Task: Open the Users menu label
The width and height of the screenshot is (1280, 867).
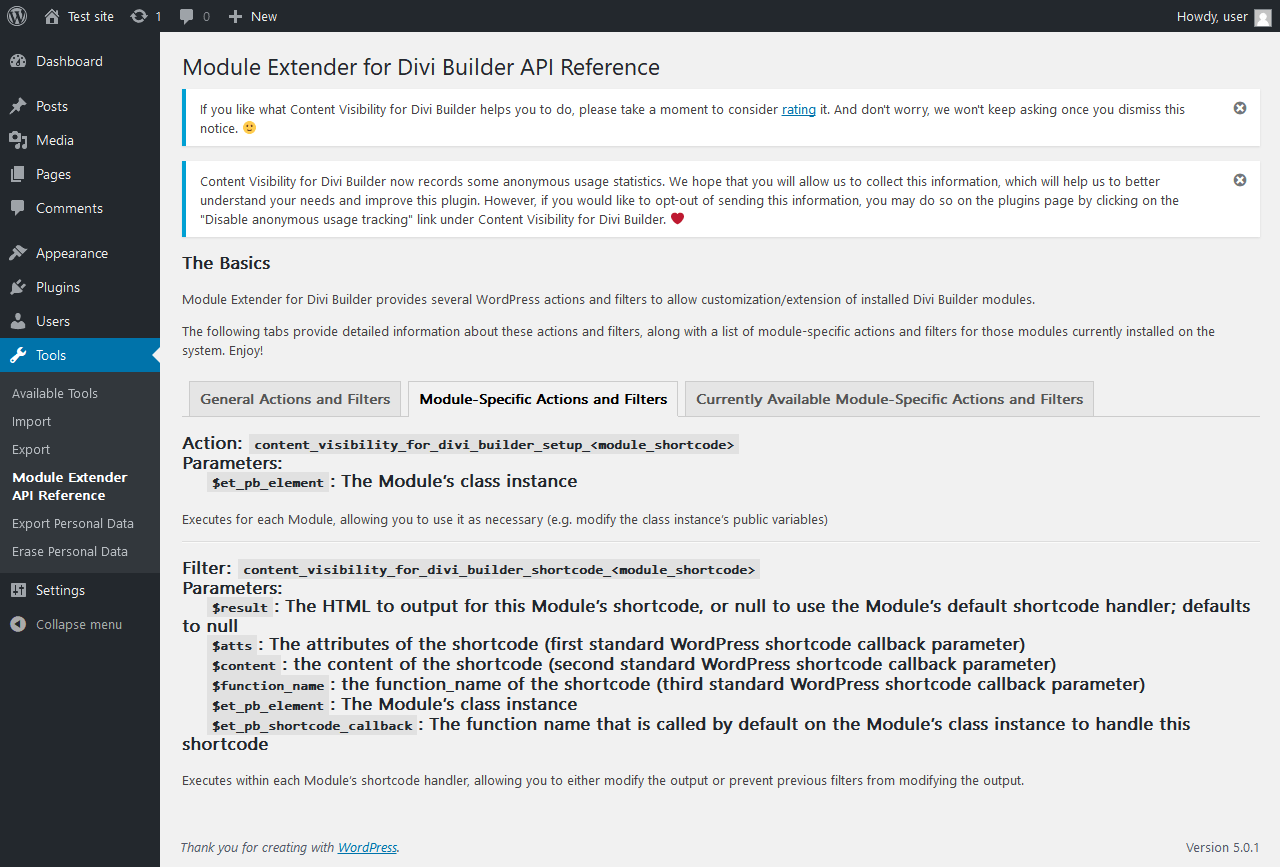Action: click(x=53, y=321)
